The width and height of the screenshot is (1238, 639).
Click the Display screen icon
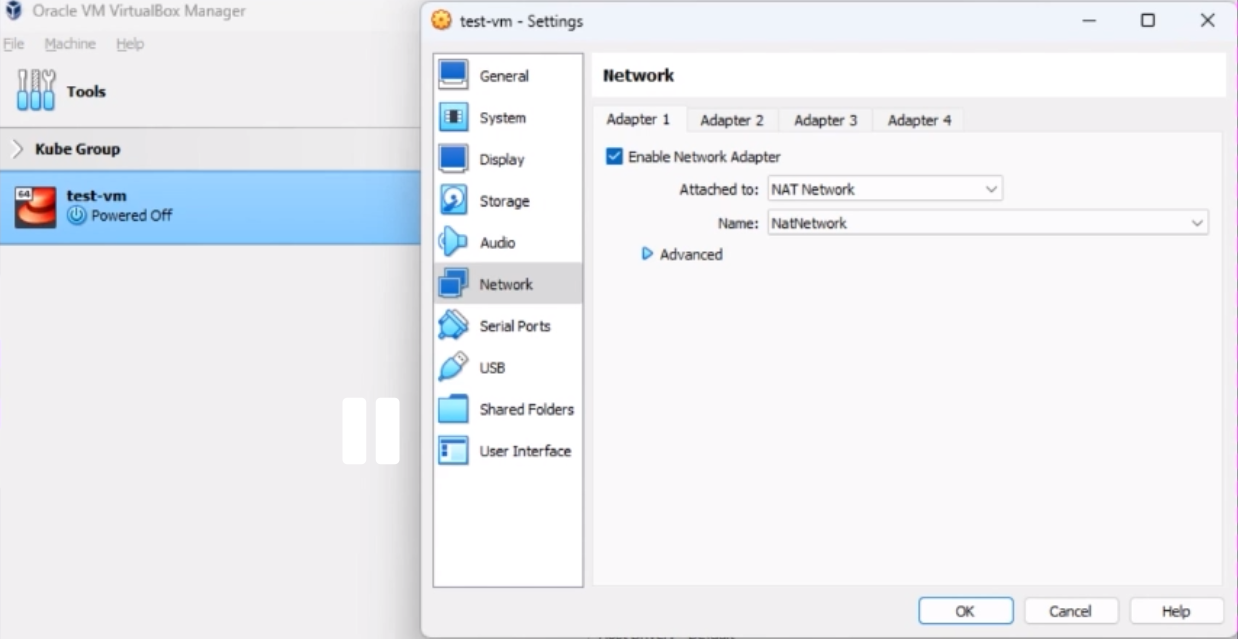tap(453, 159)
